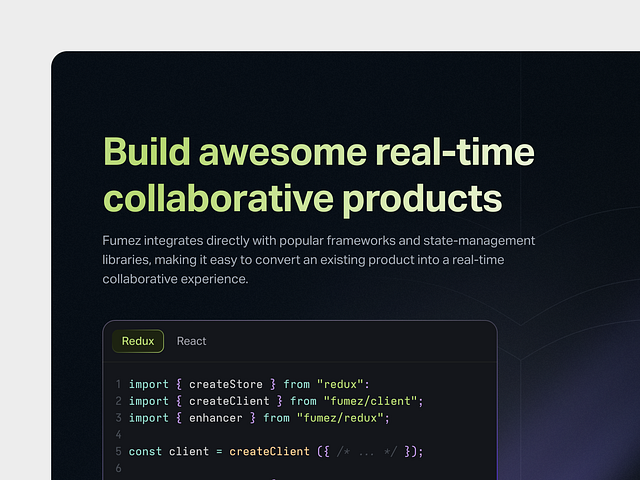Click line number 6 in code gutter
640x480 pixels.
coord(118,468)
